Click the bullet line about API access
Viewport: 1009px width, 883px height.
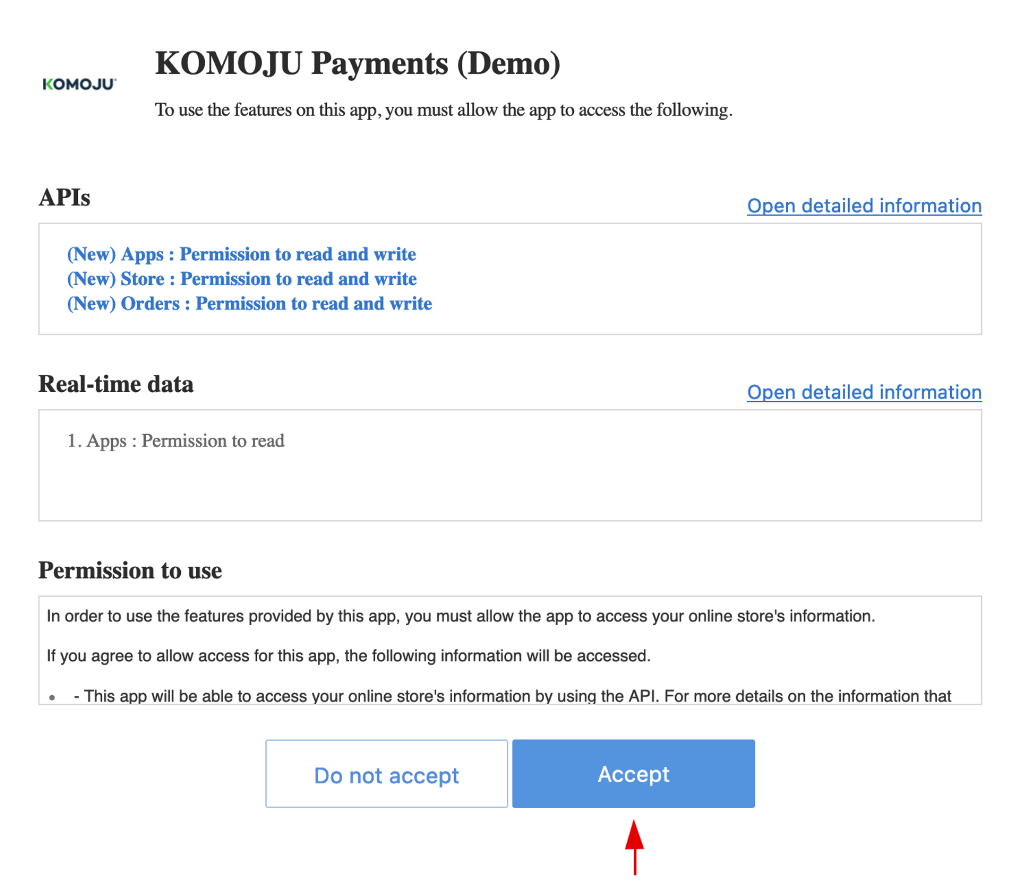[512, 696]
